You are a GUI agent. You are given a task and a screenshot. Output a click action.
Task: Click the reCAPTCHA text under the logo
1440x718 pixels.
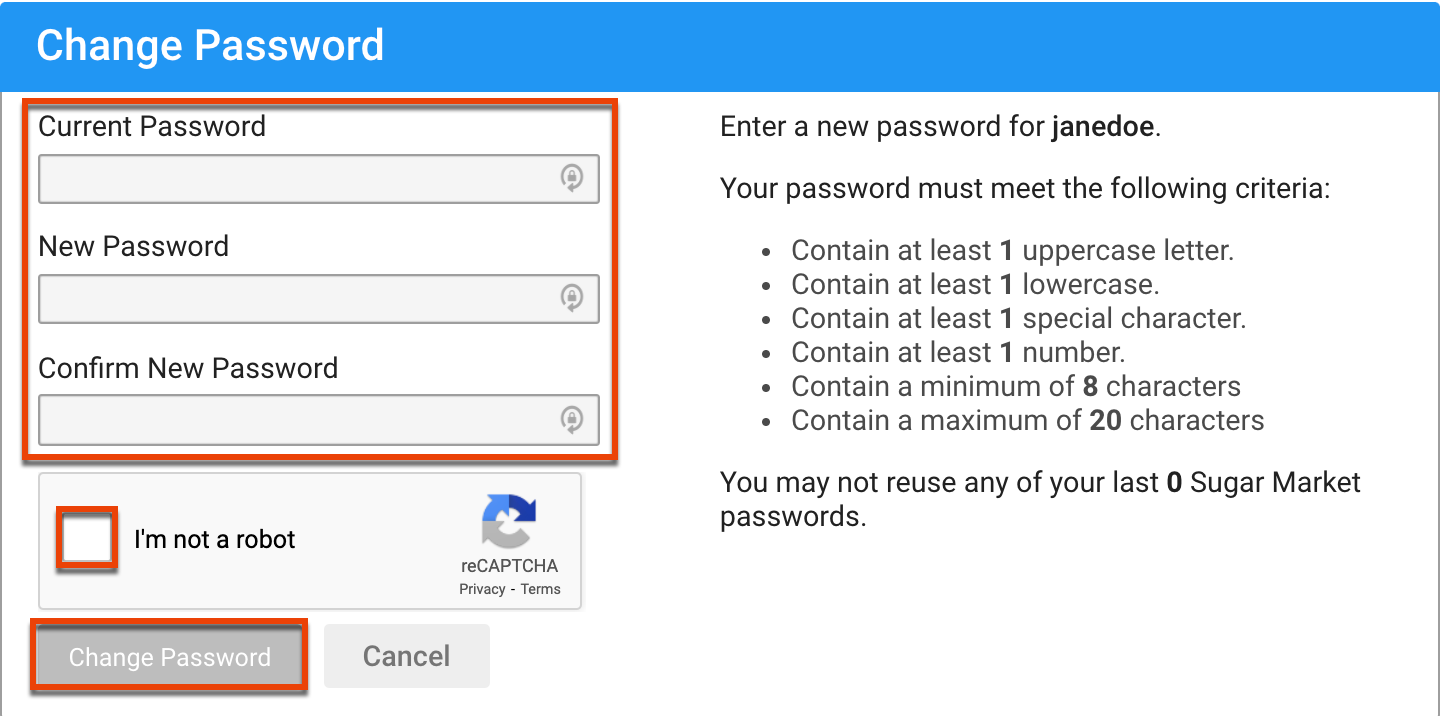click(509, 566)
